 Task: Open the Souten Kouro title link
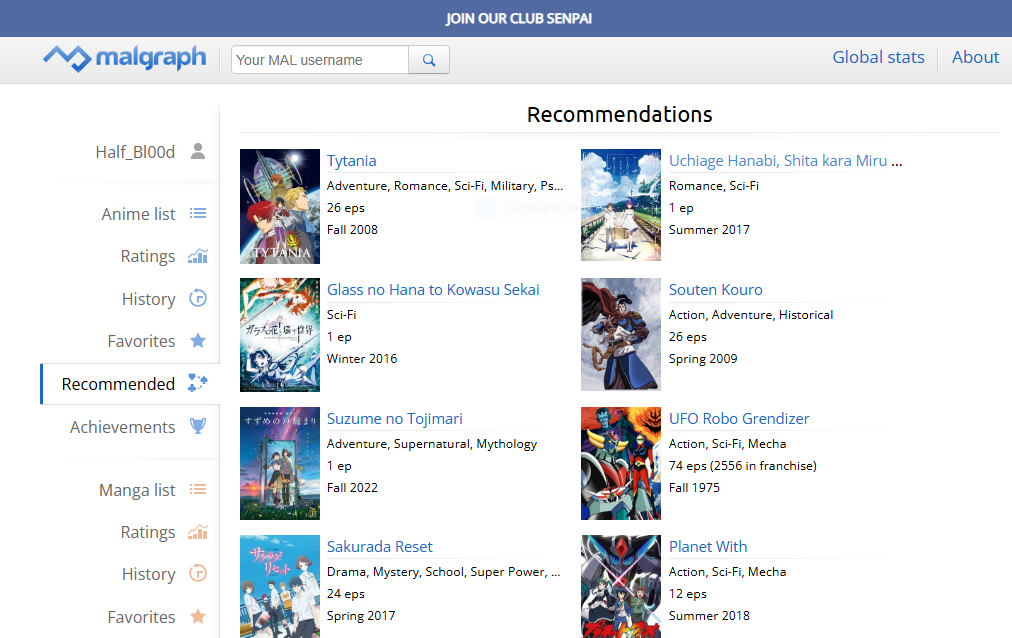[716, 290]
